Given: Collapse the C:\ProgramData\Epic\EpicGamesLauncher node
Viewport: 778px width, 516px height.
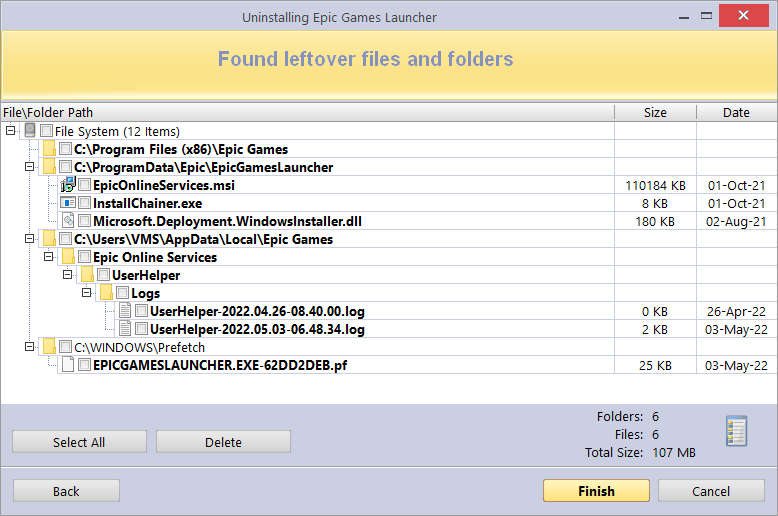Looking at the screenshot, I should 29,167.
